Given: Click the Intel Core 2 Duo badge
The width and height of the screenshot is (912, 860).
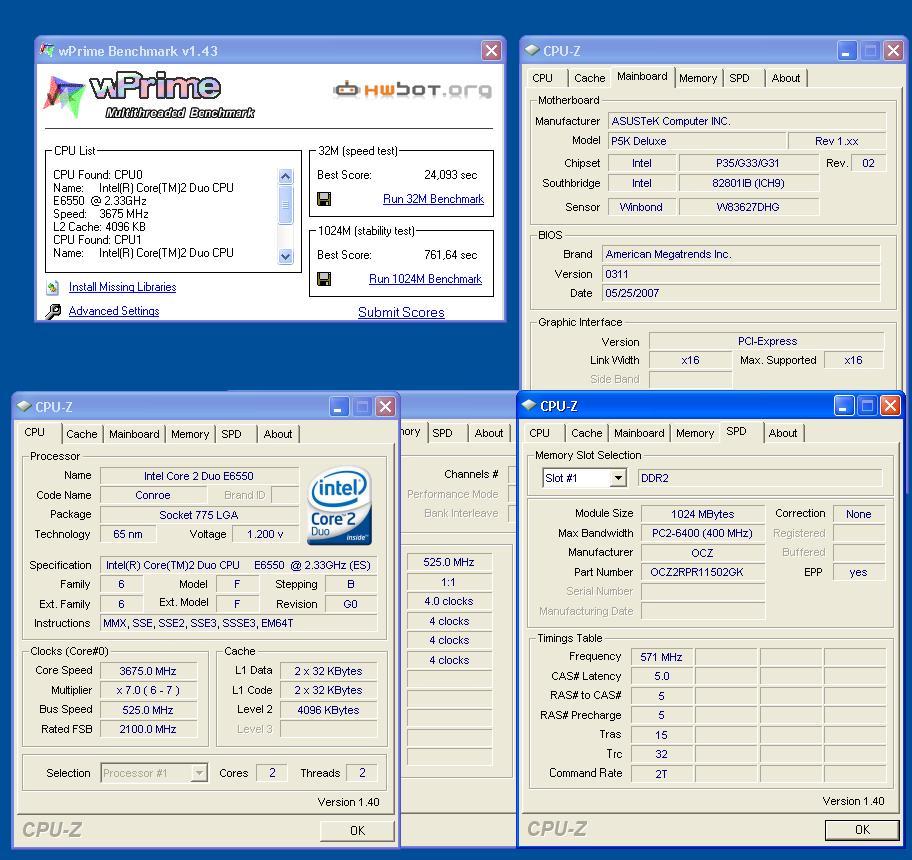Looking at the screenshot, I should [x=340, y=506].
